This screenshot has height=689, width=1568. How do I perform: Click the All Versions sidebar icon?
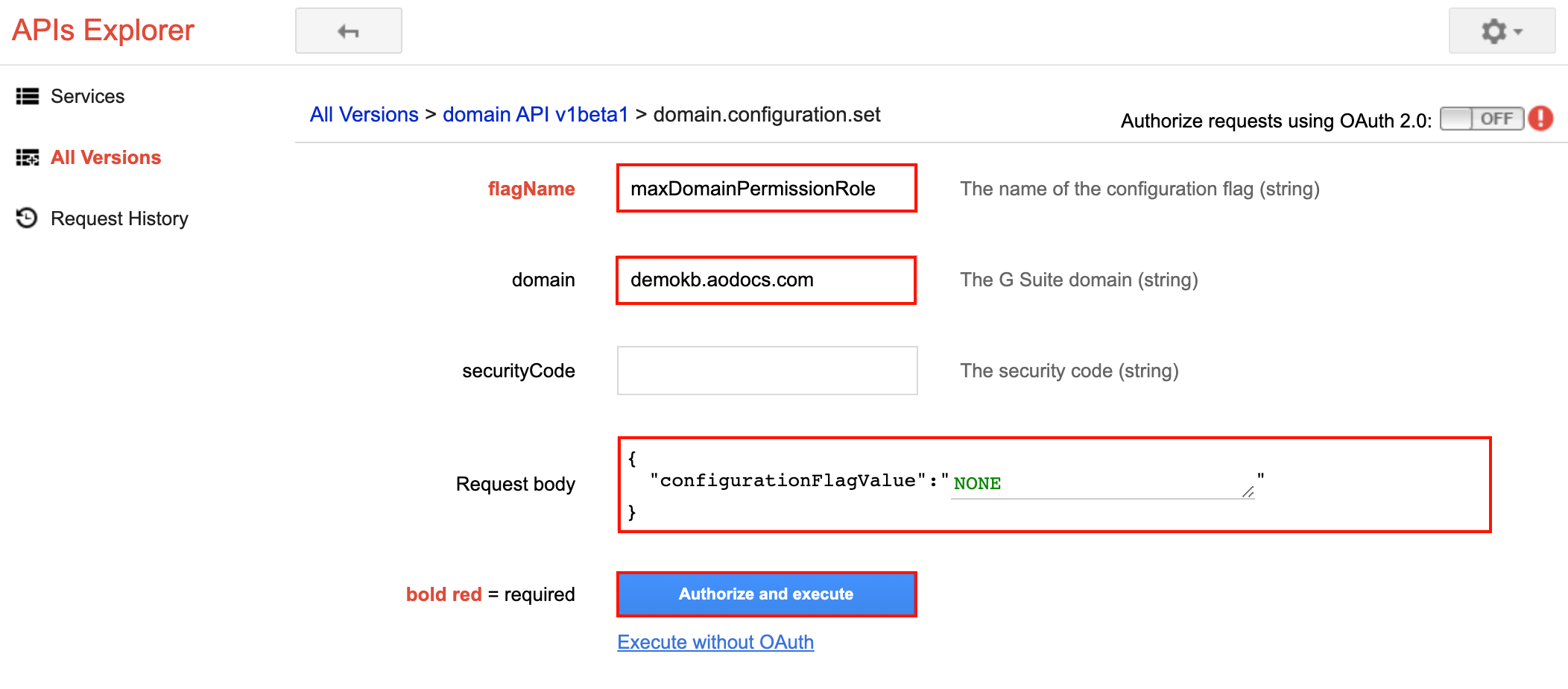tap(28, 157)
